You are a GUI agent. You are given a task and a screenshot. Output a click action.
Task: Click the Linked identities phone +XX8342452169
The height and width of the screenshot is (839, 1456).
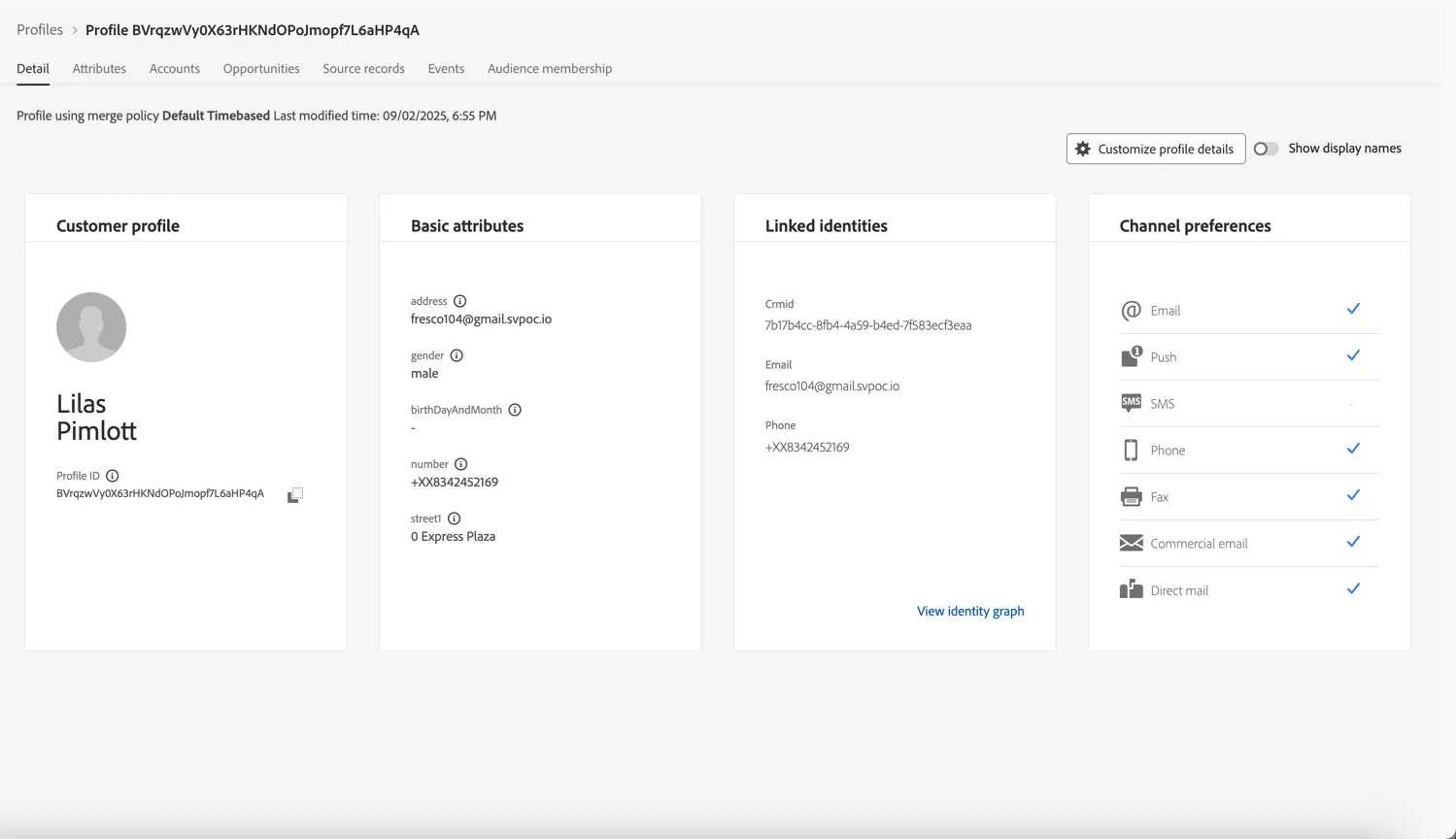pyautogui.click(x=807, y=448)
